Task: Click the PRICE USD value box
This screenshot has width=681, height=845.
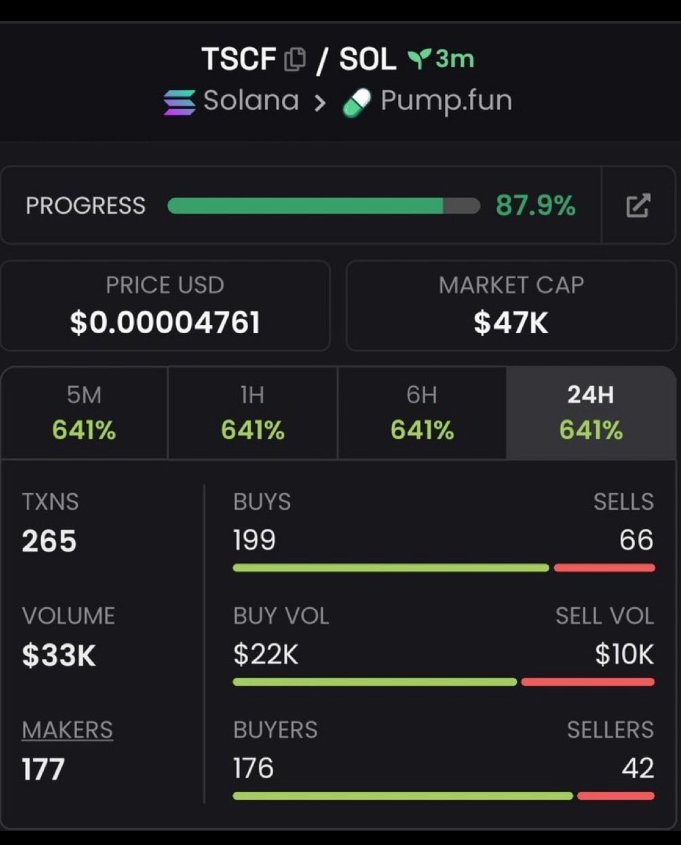Action: point(165,306)
